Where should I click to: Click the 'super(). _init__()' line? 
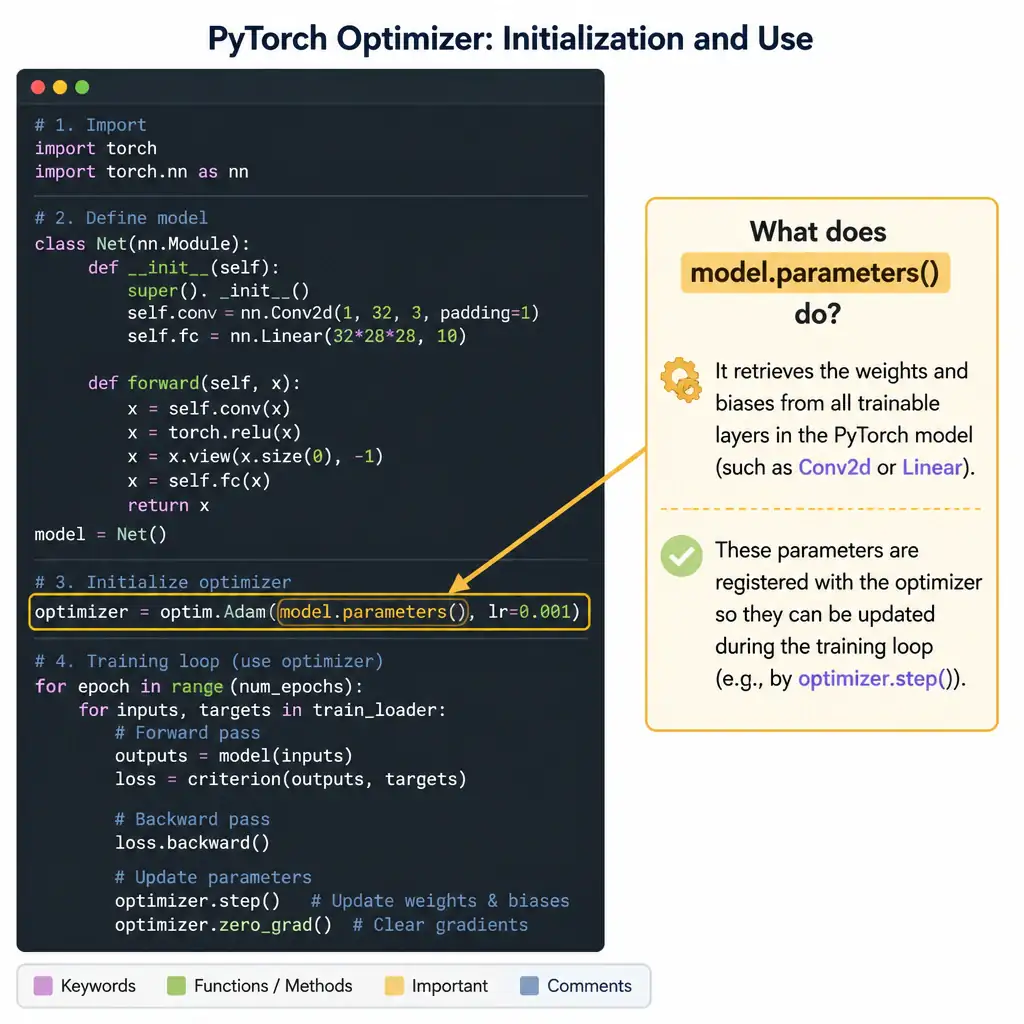pyautogui.click(x=218, y=291)
